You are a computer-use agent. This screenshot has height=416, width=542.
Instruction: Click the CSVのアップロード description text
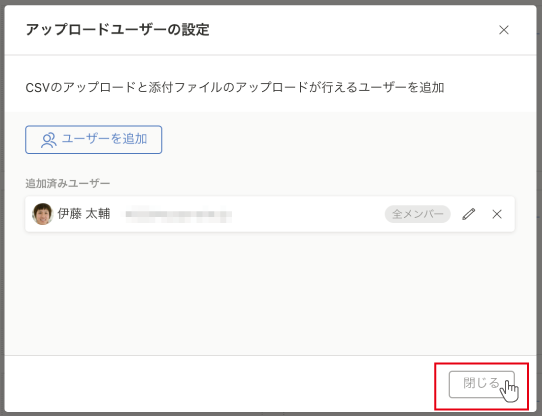point(235,87)
